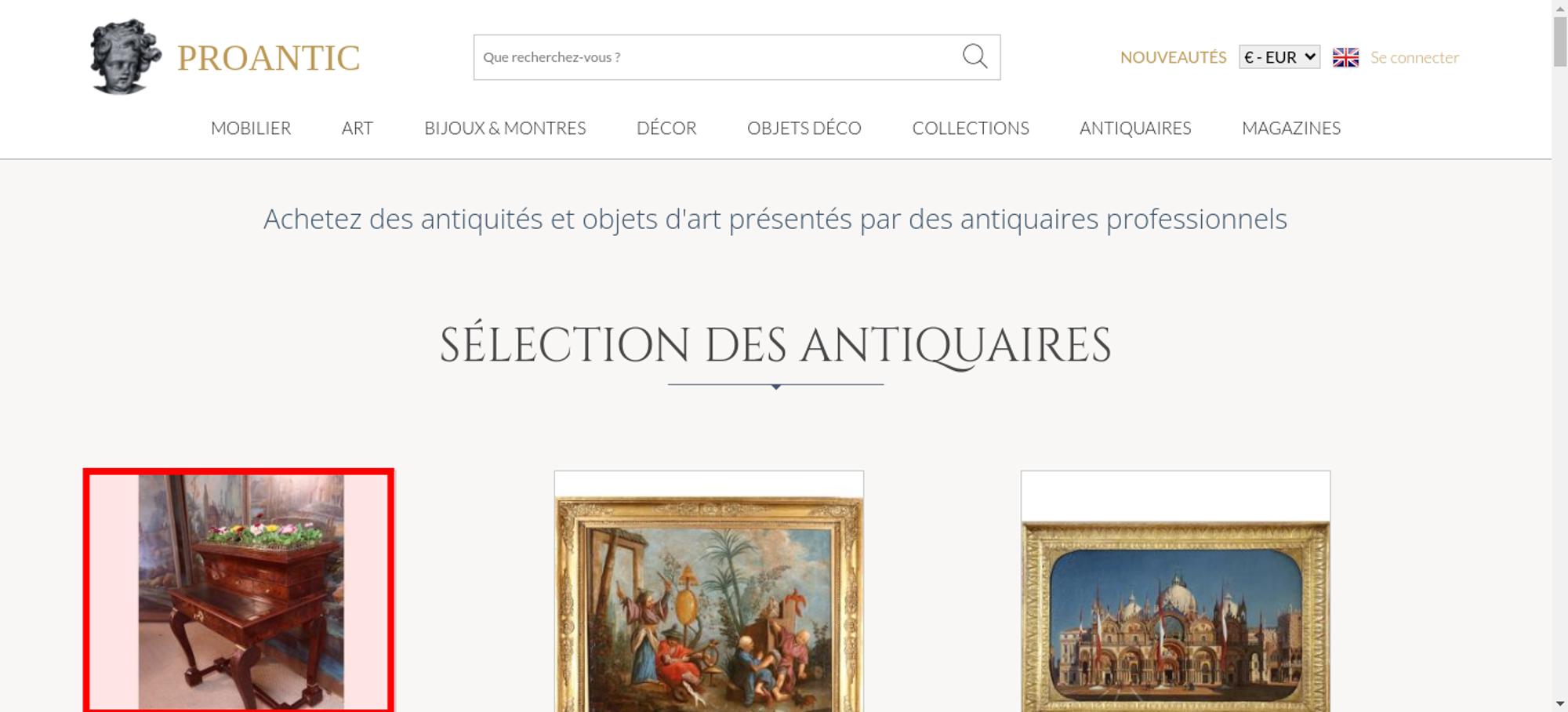Click the Se connecter link
1568x712 pixels.
[1414, 57]
